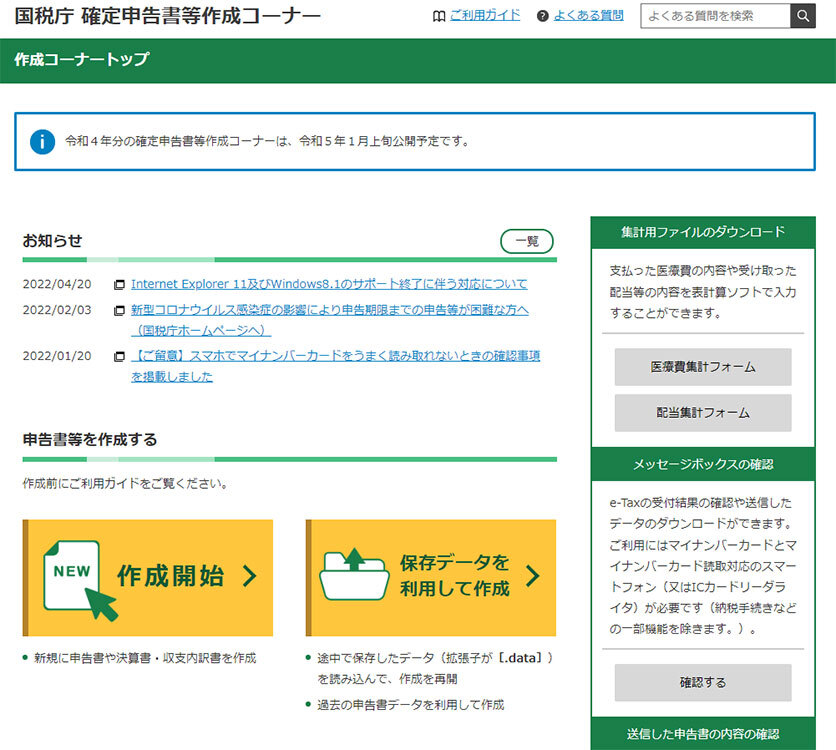Click the blue info icon in notice
The image size is (836, 750).
point(42,141)
